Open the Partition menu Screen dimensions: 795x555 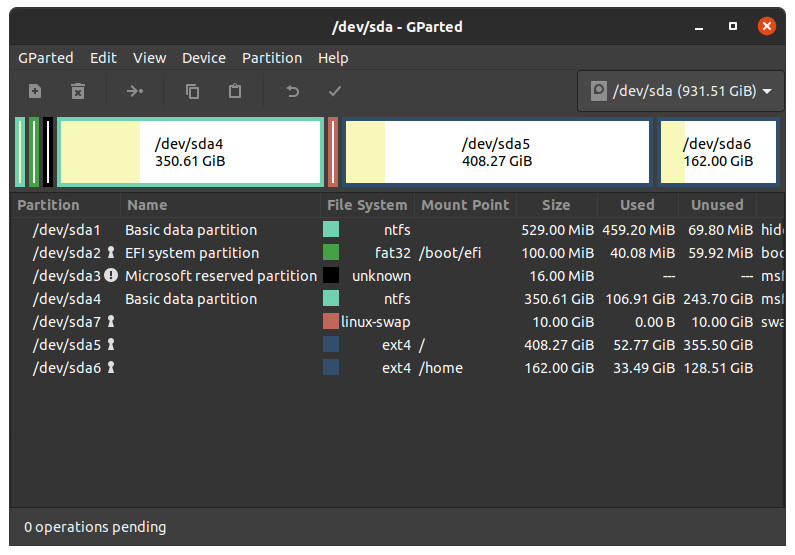[272, 58]
